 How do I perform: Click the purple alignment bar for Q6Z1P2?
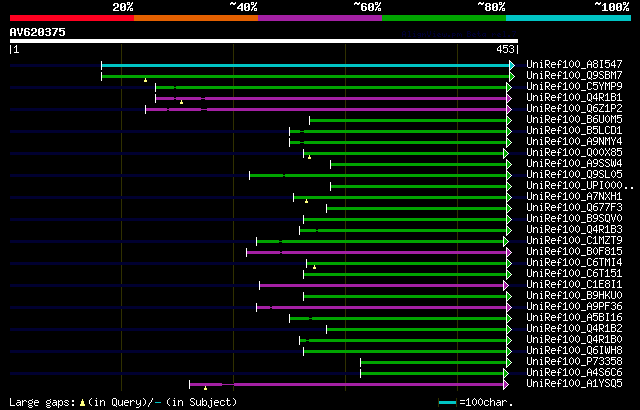click(328, 109)
